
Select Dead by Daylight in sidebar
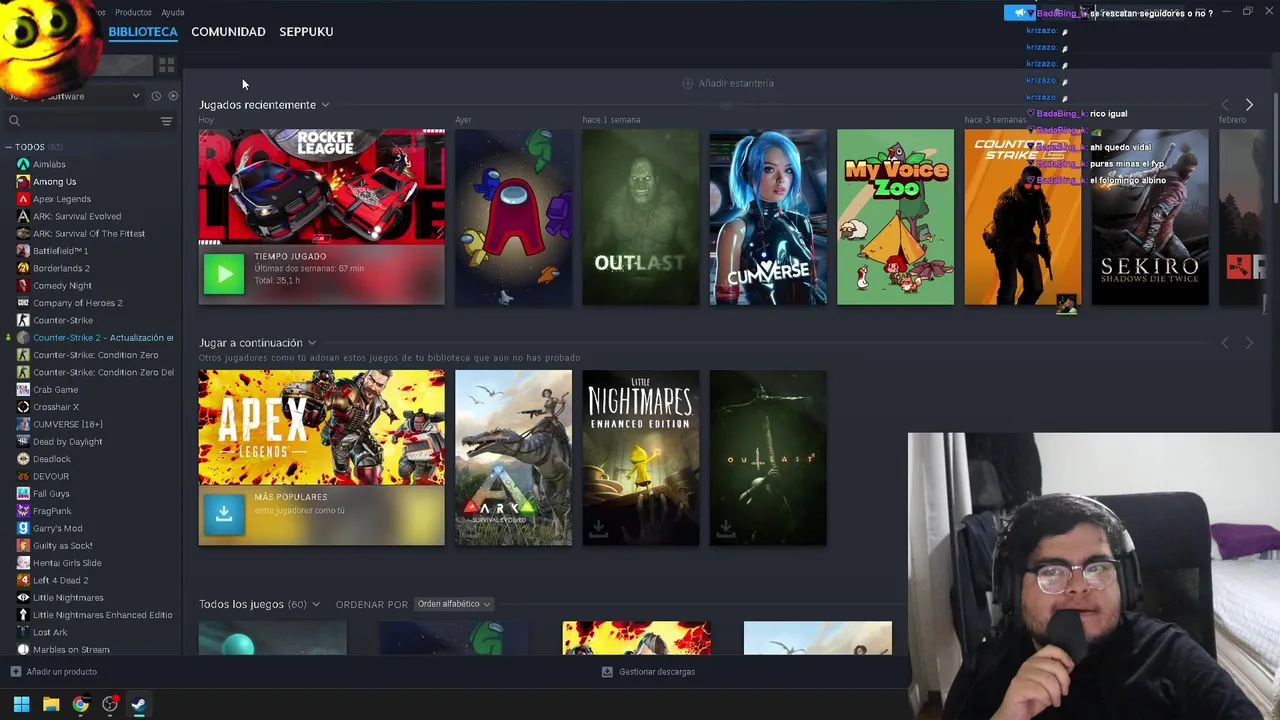tap(67, 442)
